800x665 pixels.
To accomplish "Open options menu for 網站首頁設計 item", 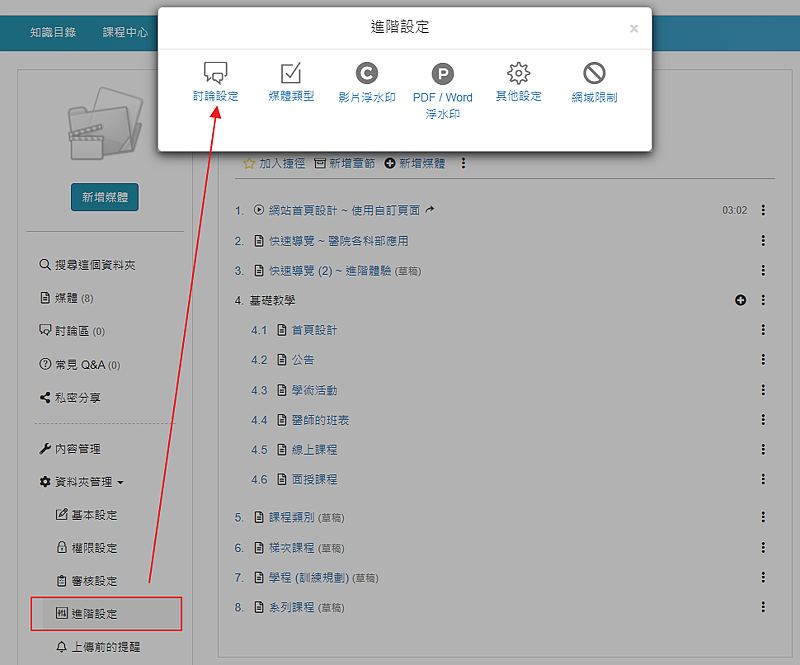I will coord(763,210).
